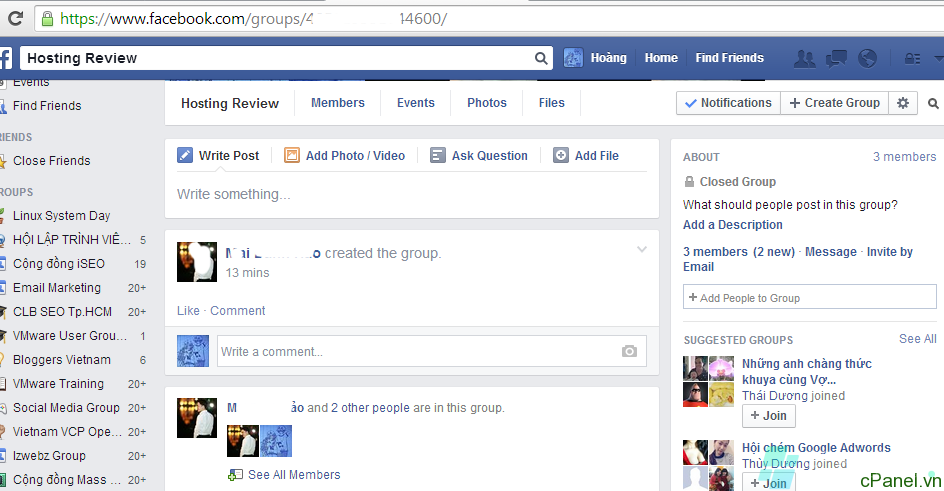This screenshot has width=944, height=491.
Task: Switch to Files tab
Action: 551,103
